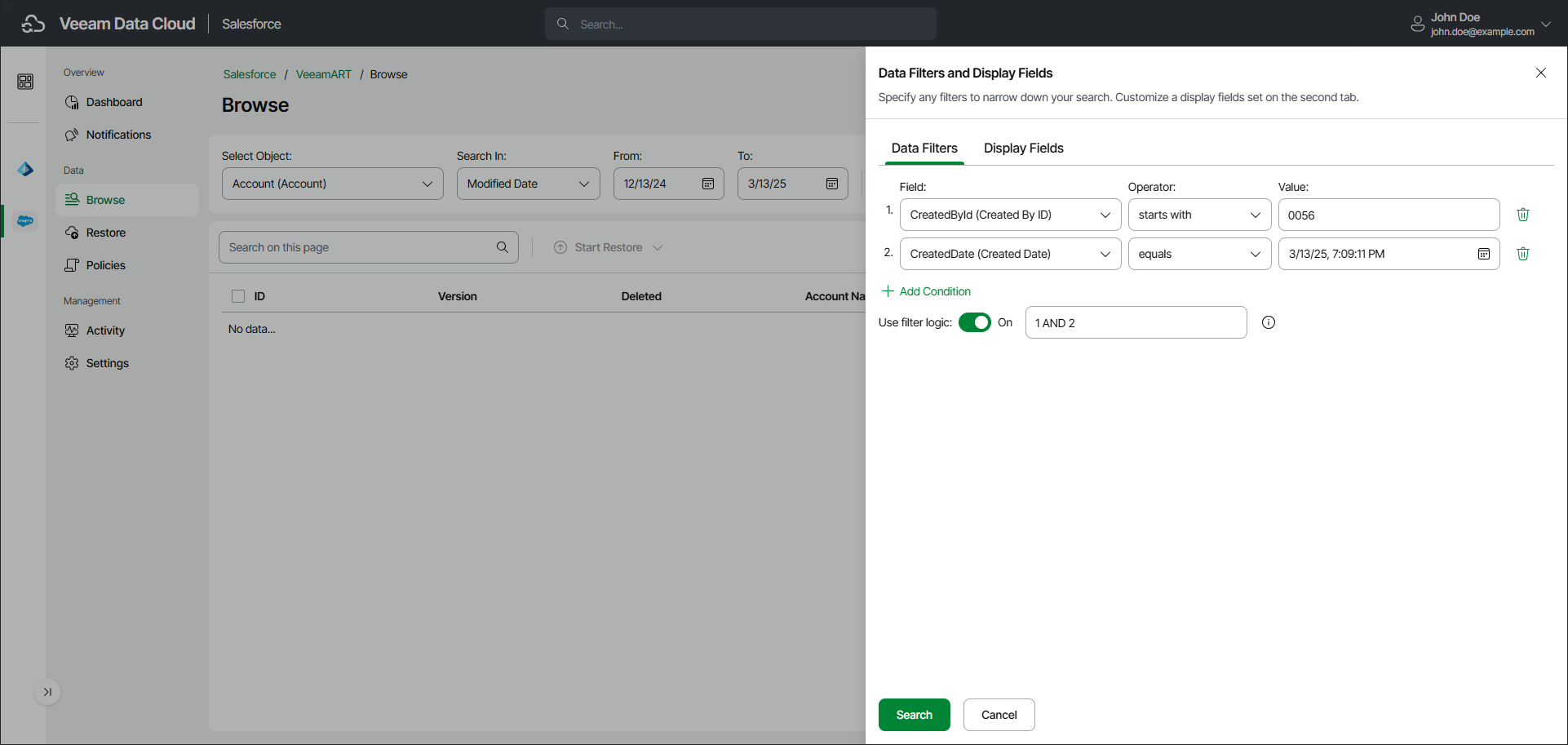The width and height of the screenshot is (1568, 745).
Task: Click the green Search button
Action: pyautogui.click(x=915, y=715)
